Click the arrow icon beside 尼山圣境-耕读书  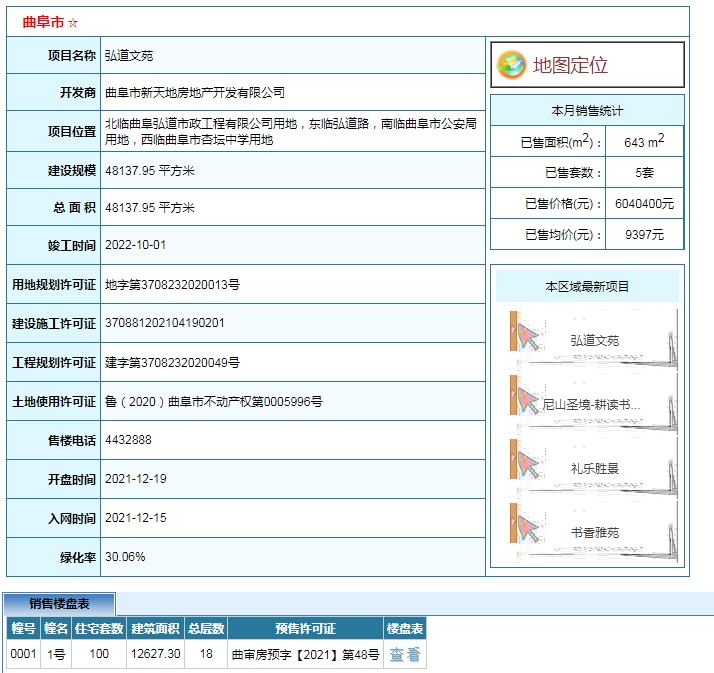pos(528,401)
